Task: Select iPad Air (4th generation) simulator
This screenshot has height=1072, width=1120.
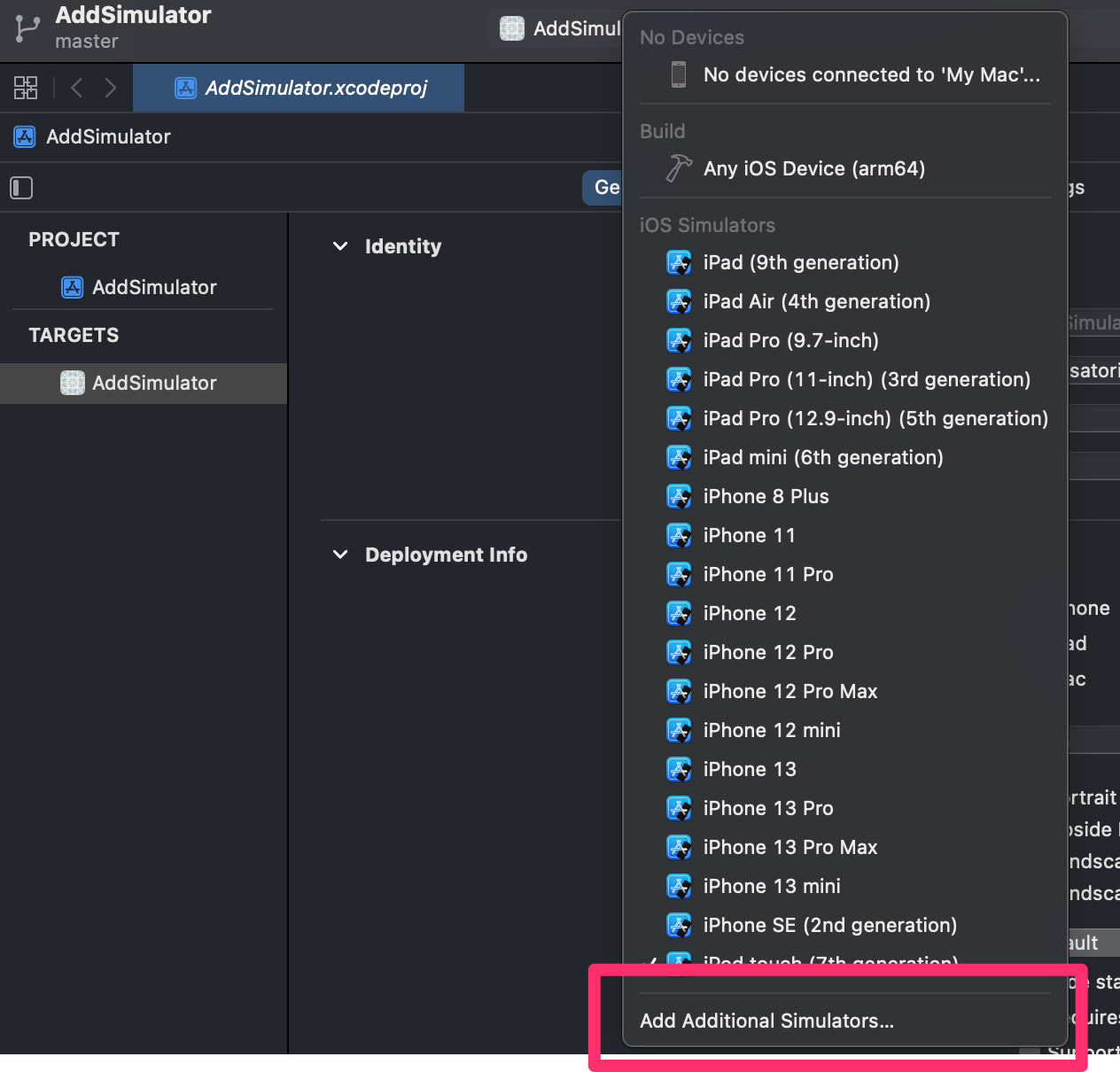Action: click(816, 301)
